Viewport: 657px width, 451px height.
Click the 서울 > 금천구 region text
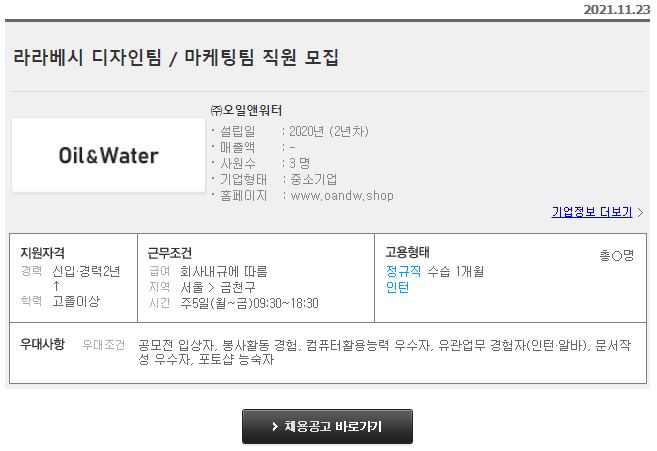pyautogui.click(x=218, y=288)
